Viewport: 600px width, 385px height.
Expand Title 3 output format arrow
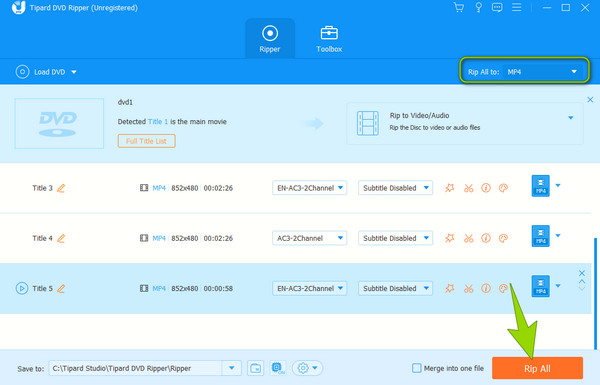point(558,185)
